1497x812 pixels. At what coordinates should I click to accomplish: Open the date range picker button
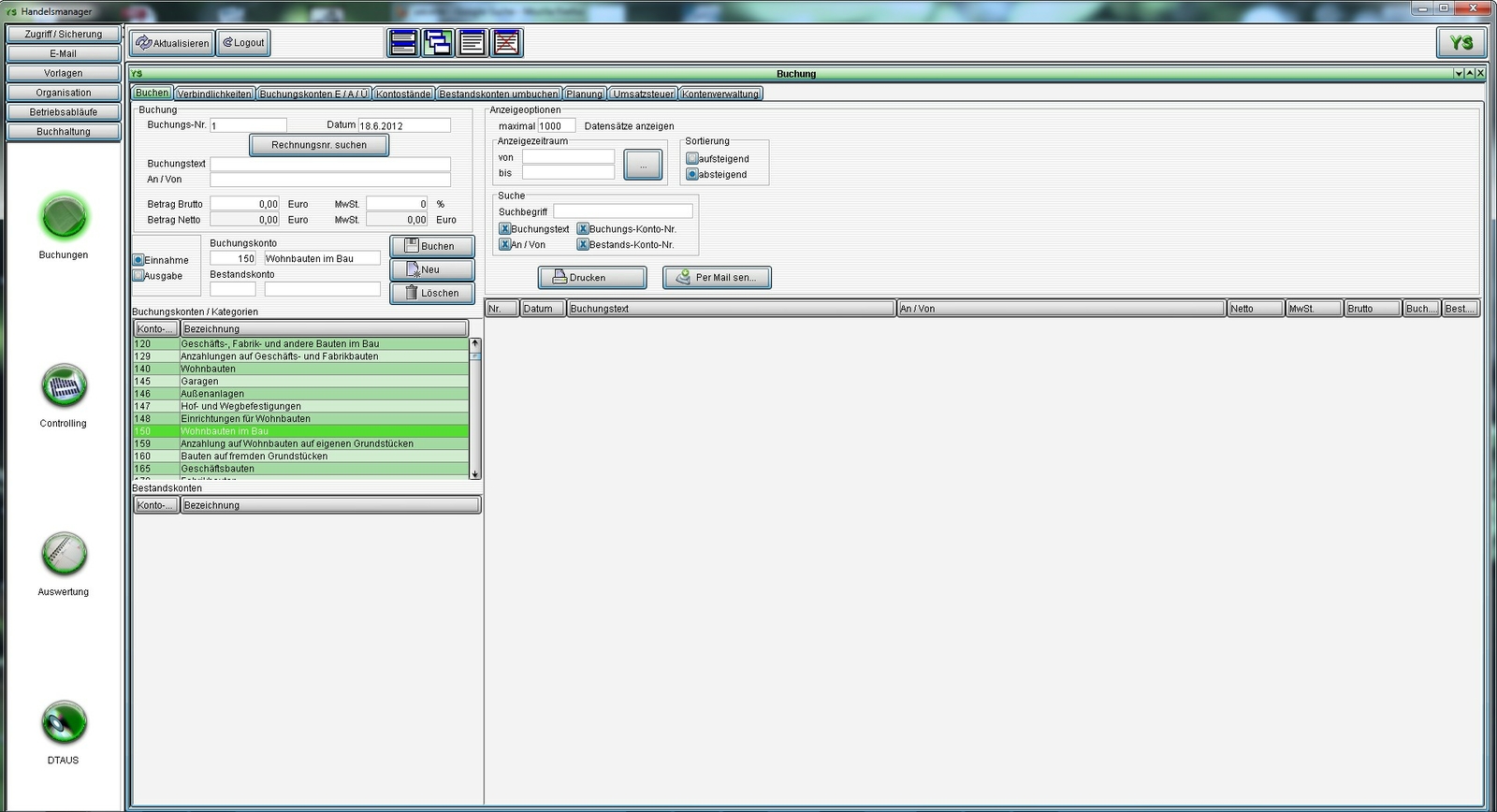643,165
